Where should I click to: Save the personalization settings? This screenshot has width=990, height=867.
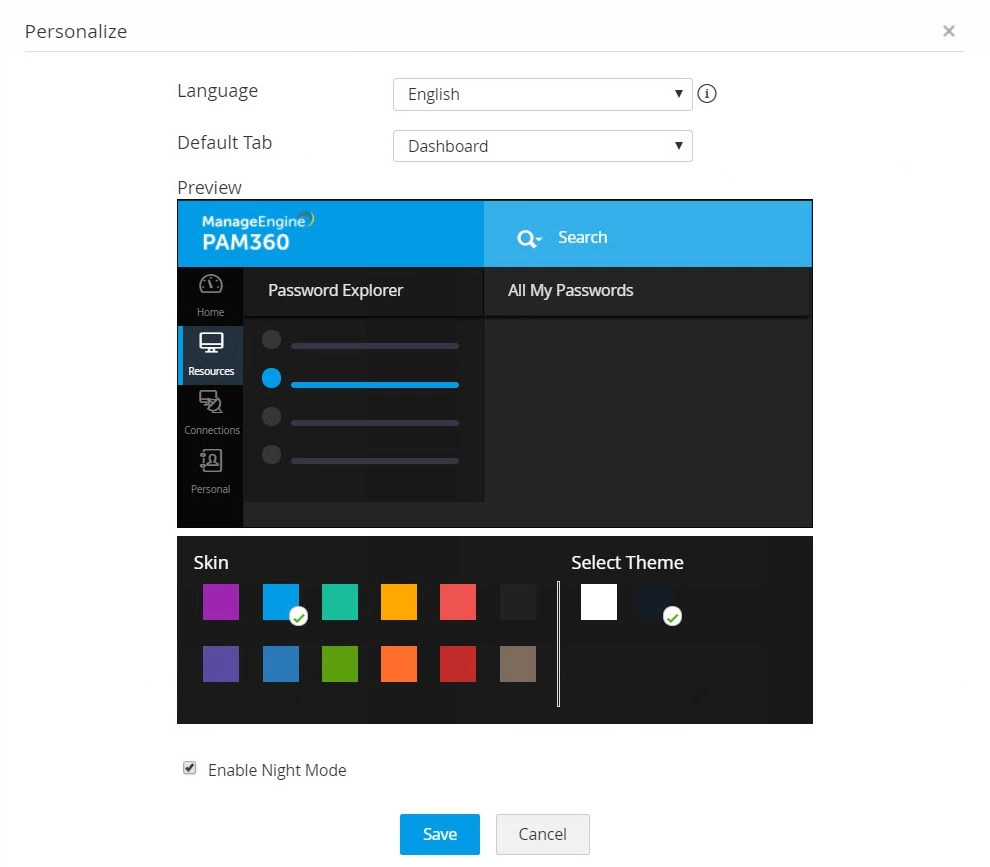point(439,834)
